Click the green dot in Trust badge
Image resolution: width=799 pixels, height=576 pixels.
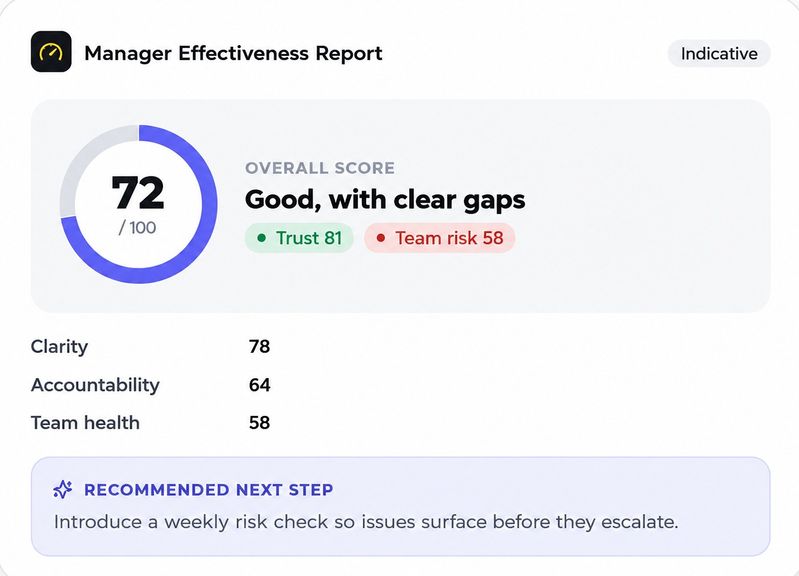click(261, 238)
